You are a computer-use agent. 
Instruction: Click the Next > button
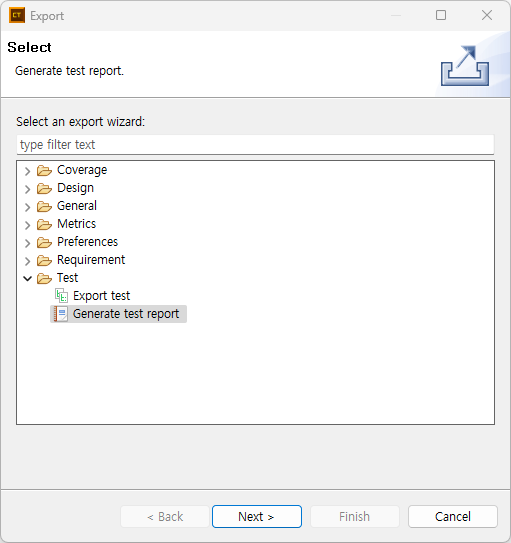pos(257,516)
